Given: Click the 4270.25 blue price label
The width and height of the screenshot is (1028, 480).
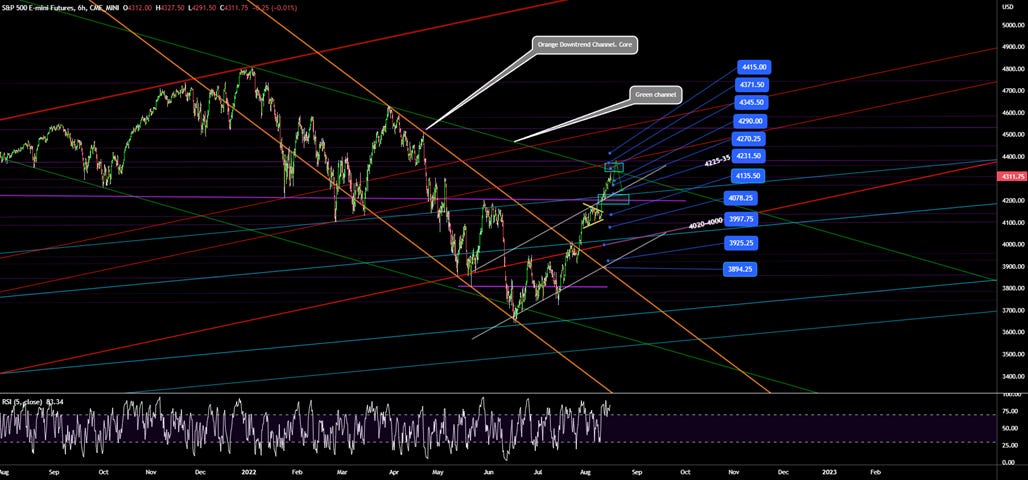Looking at the screenshot, I should pyautogui.click(x=748, y=139).
